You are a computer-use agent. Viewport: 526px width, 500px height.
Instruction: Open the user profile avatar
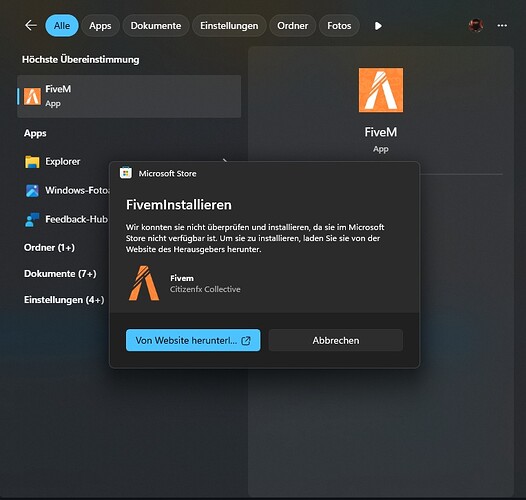pyautogui.click(x=476, y=26)
